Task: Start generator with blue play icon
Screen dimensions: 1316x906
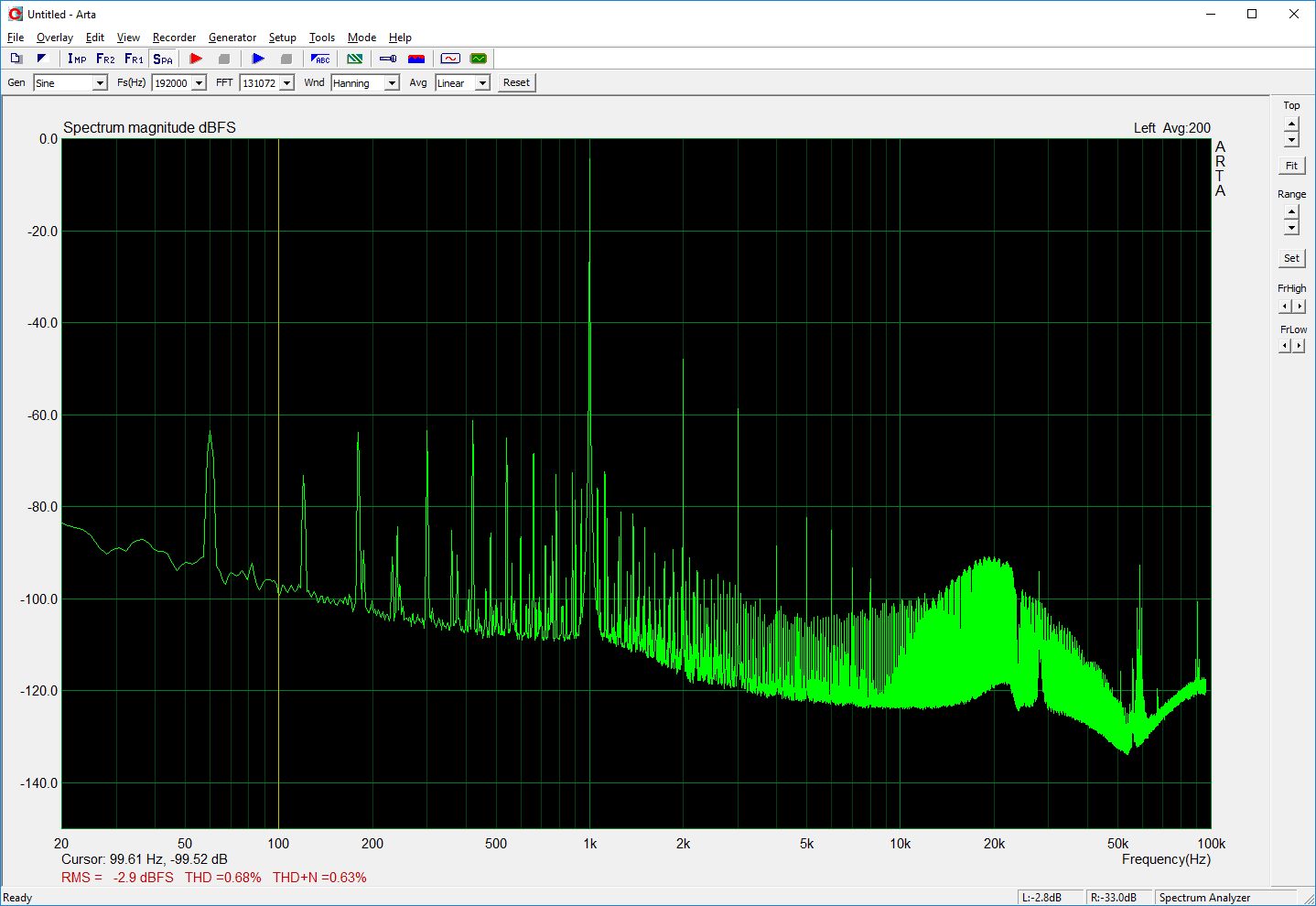Action: [258, 59]
